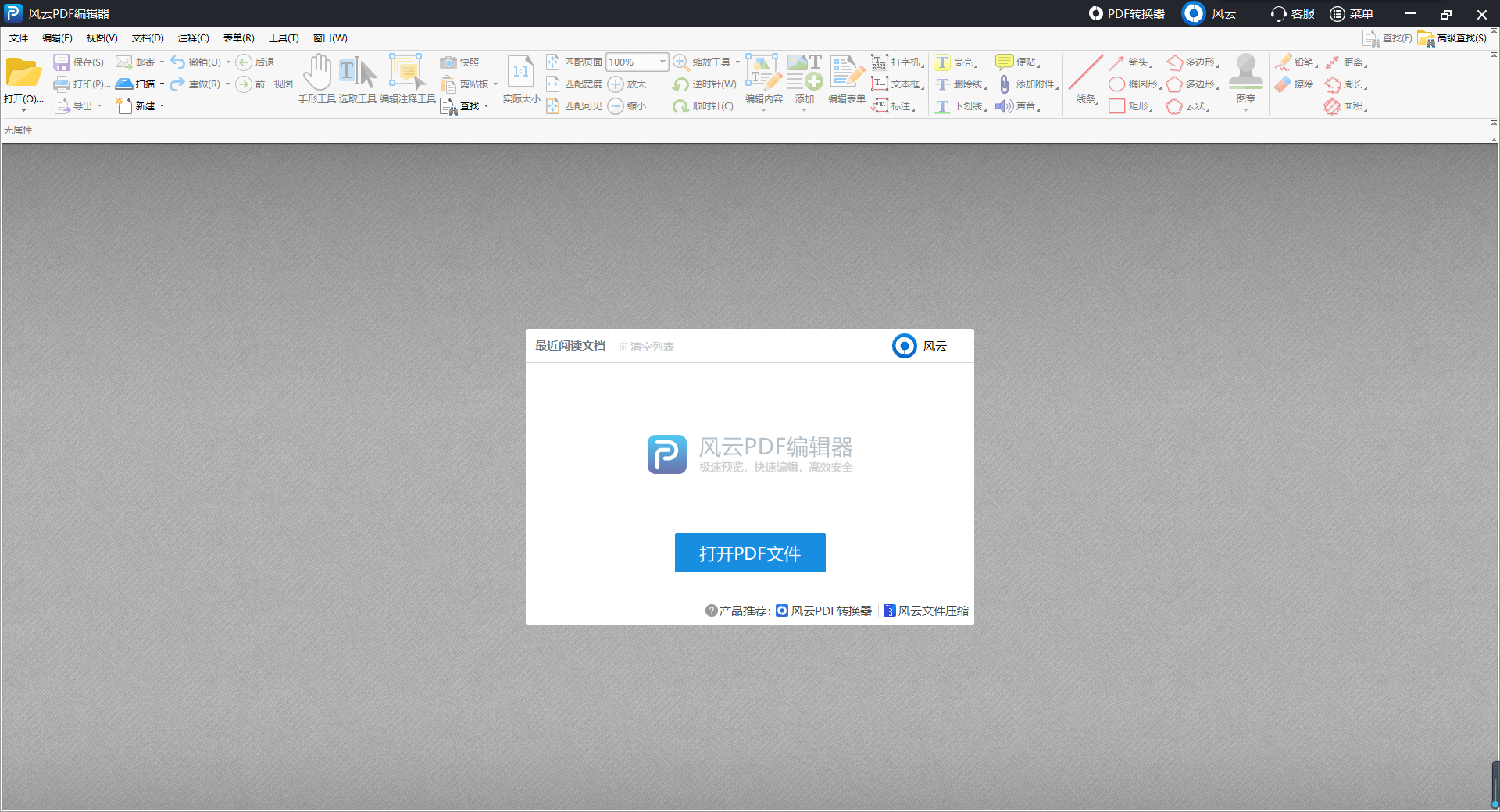
Task: Expand the 撤销(U) history dropdown arrow
Action: click(x=228, y=62)
